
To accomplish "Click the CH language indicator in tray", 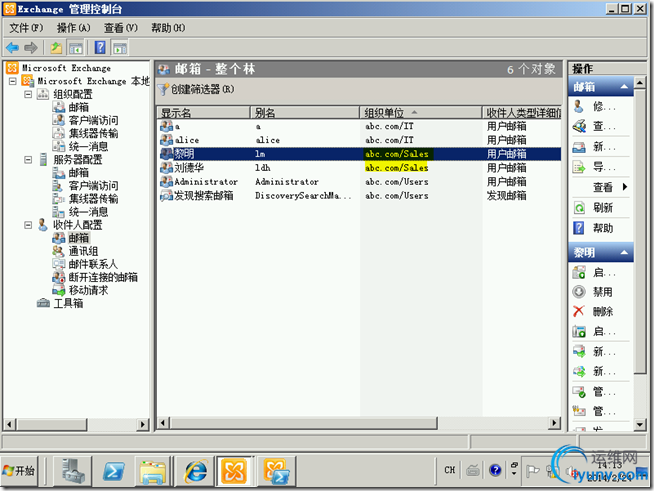I will tap(450, 470).
